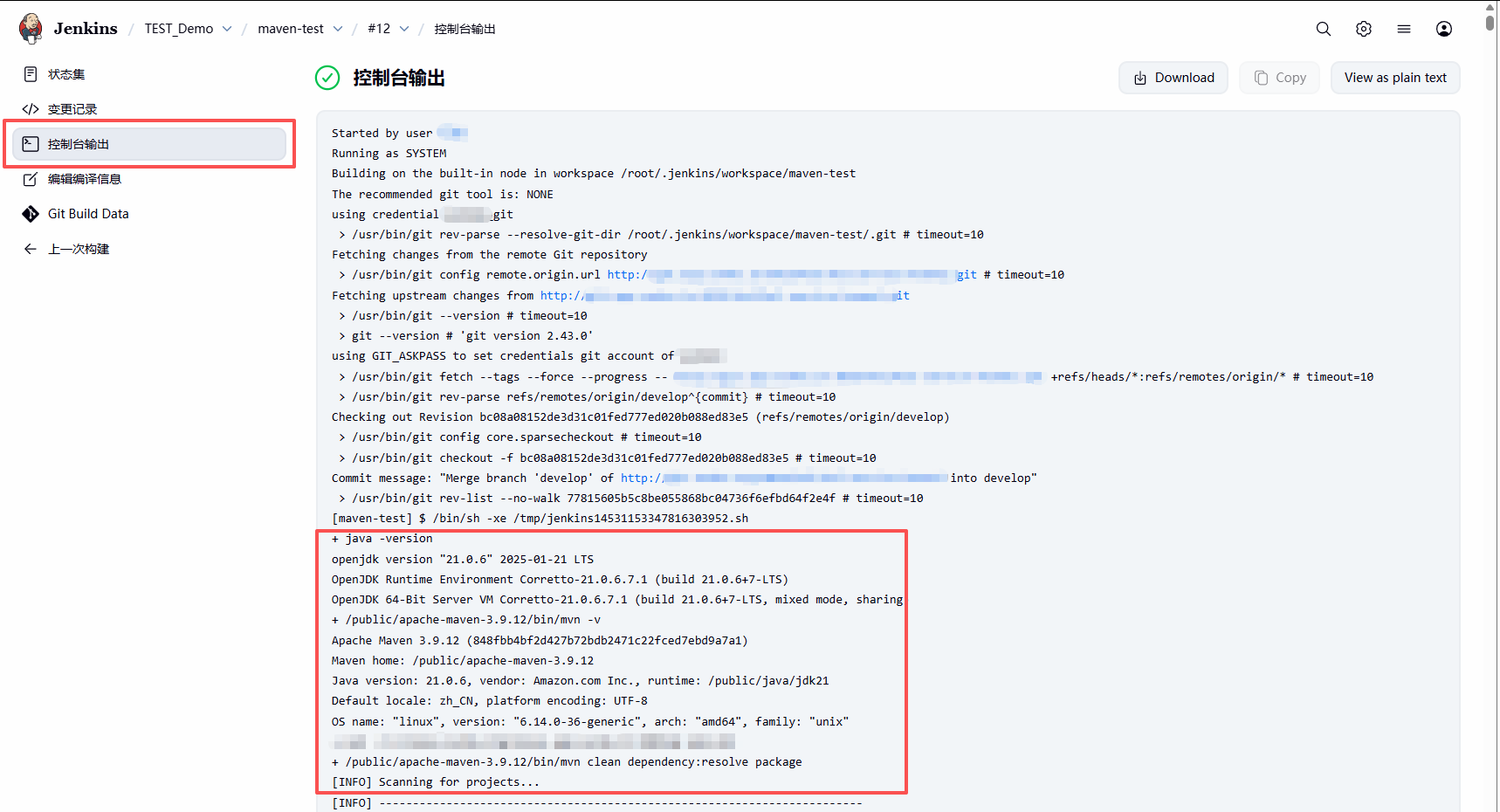Image resolution: width=1500 pixels, height=812 pixels.
Task: Click the 'Default locale: zh_CN' line
Action: tap(490, 701)
